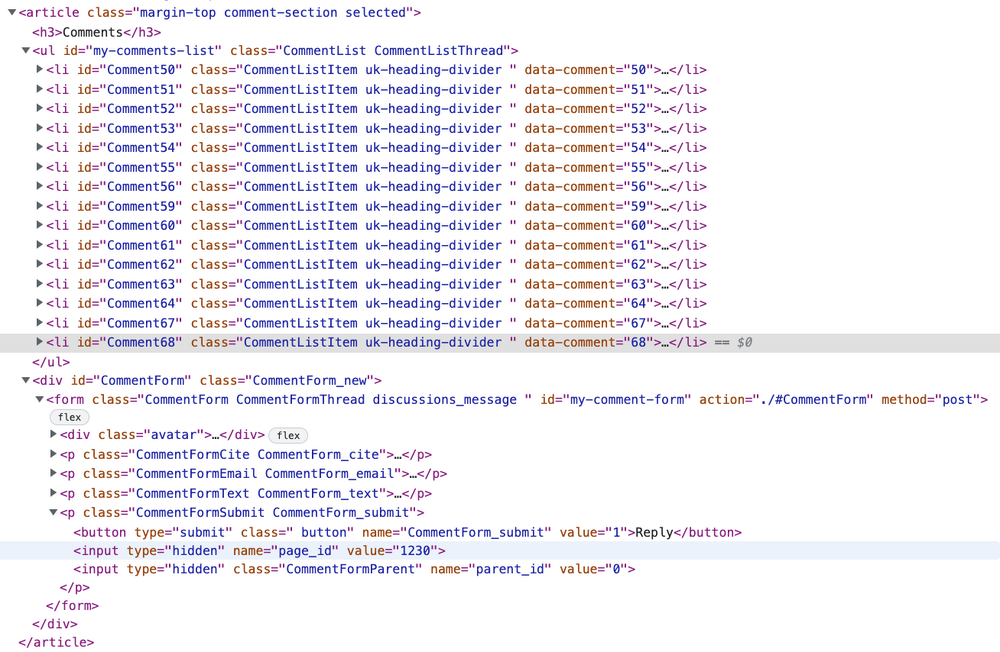Screen dimensions: 1000x652
Task: Expand the CommentFormEmail paragraph node
Action: (x=54, y=474)
